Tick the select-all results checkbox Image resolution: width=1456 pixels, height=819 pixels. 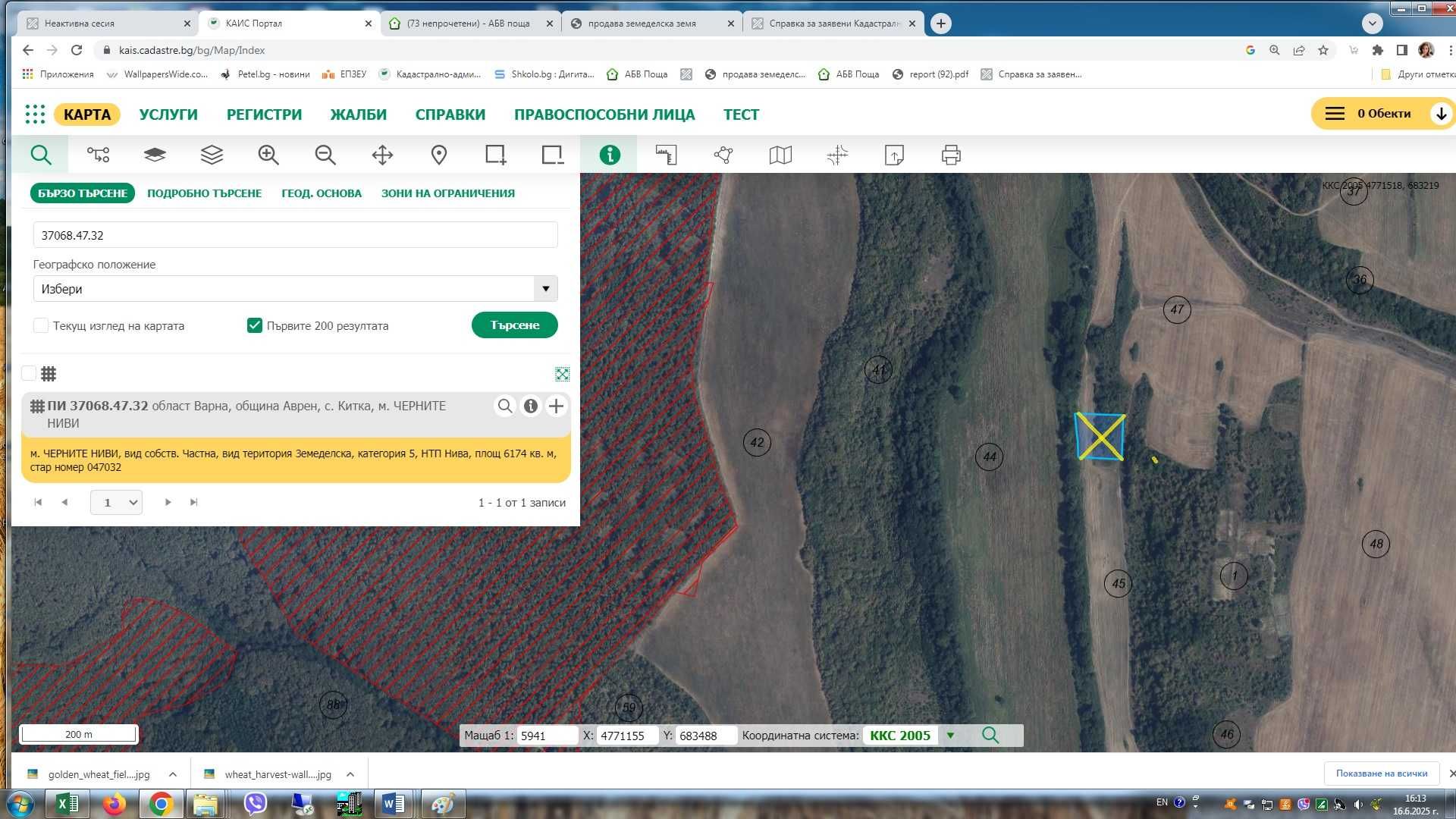coord(29,374)
